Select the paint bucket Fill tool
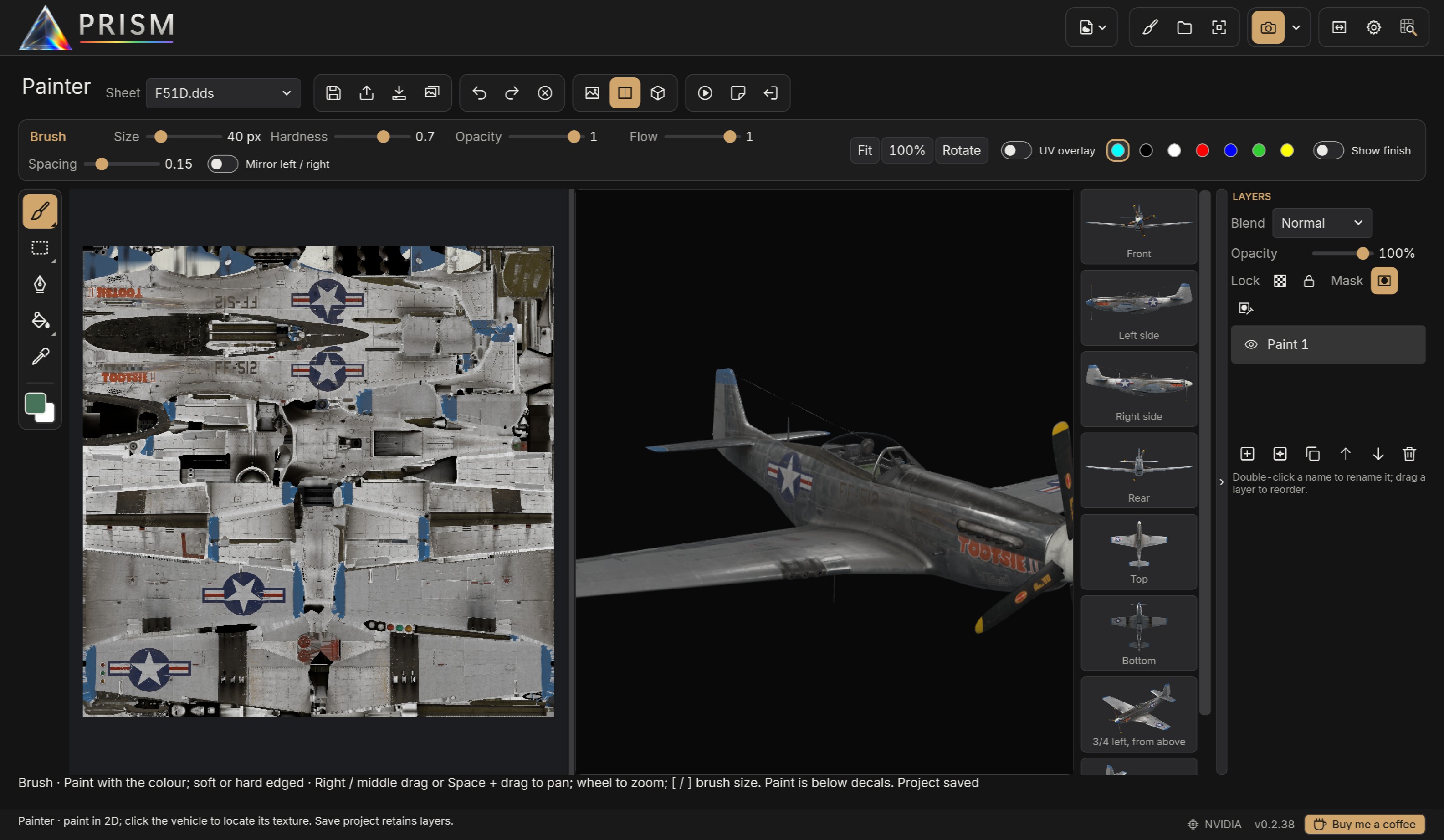Screen dimensions: 1444x840 pos(40,320)
